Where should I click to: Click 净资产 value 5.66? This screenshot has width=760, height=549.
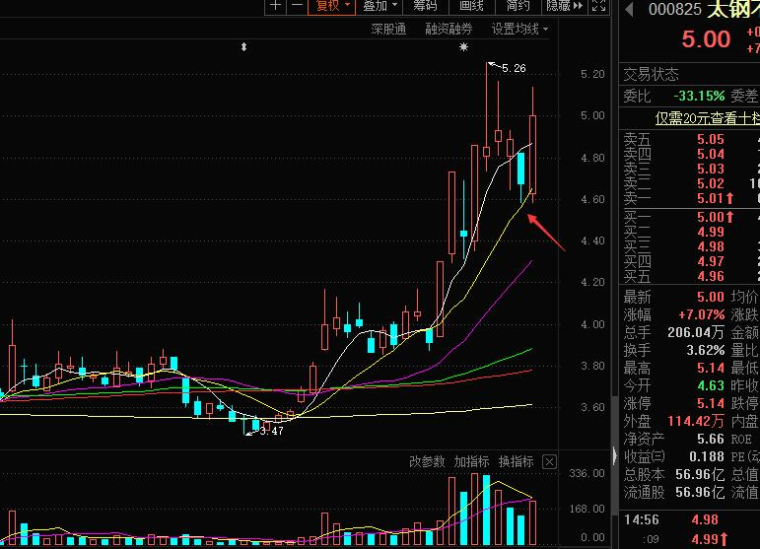(x=710, y=439)
